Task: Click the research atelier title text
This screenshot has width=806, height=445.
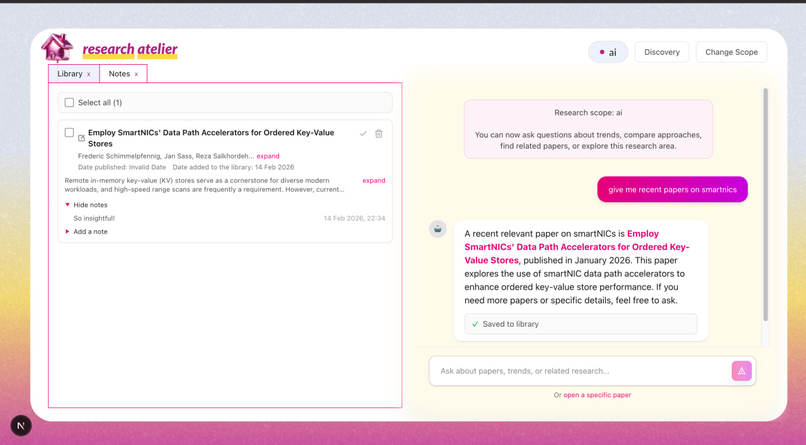Action: click(x=130, y=49)
